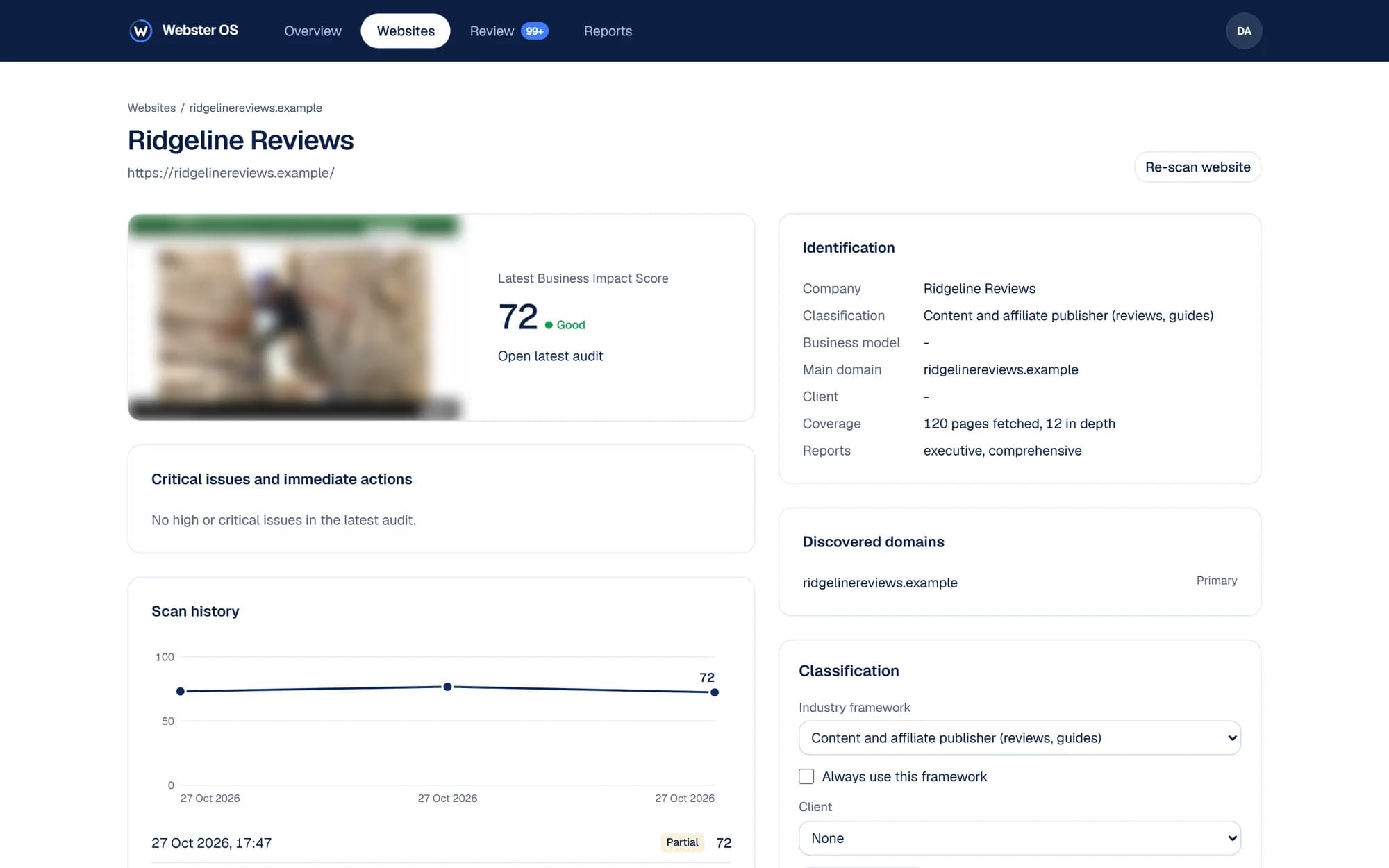Go to the Review tab
The image size is (1389, 868).
[492, 31]
